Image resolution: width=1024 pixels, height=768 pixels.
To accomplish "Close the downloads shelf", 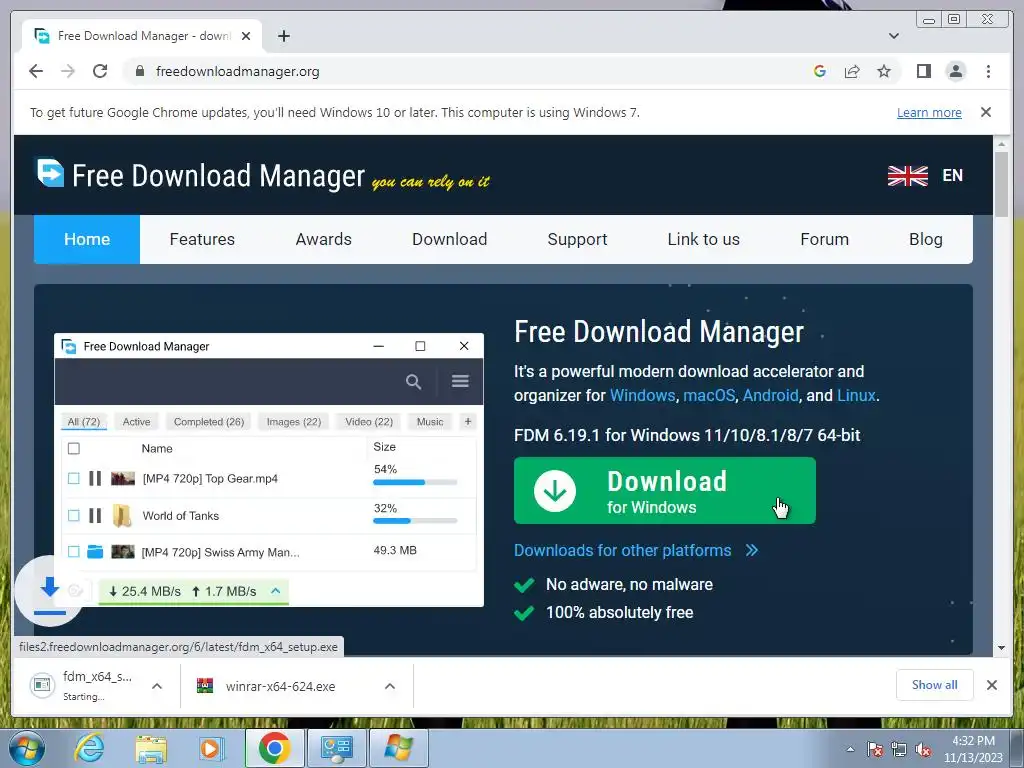I will [991, 685].
